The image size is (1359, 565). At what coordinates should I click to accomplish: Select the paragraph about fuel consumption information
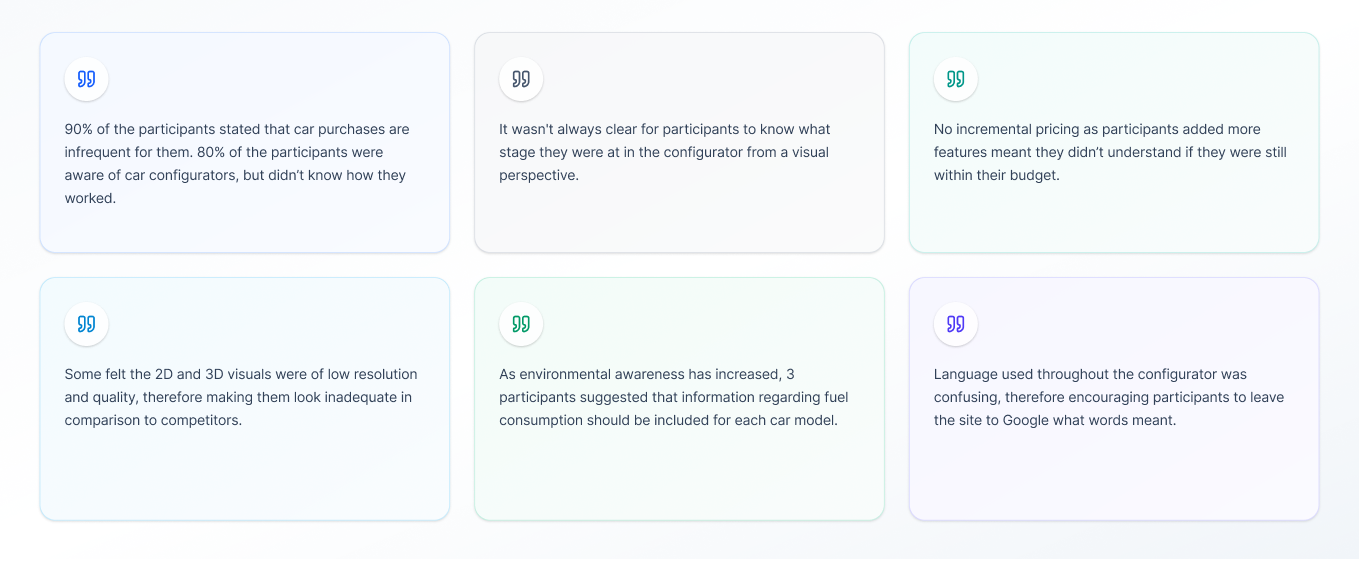pyautogui.click(x=674, y=397)
